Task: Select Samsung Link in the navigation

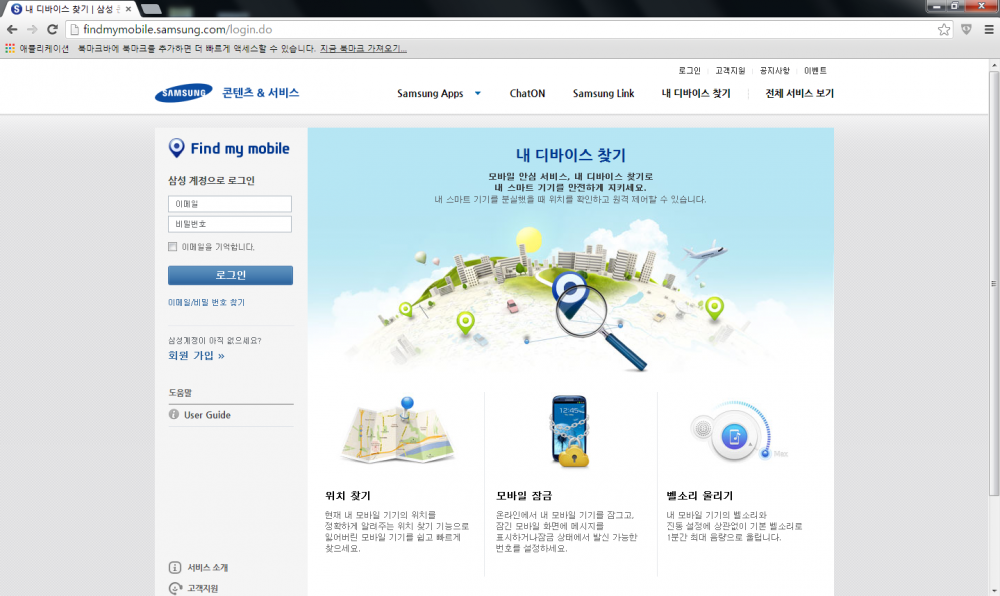Action: pyautogui.click(x=603, y=94)
